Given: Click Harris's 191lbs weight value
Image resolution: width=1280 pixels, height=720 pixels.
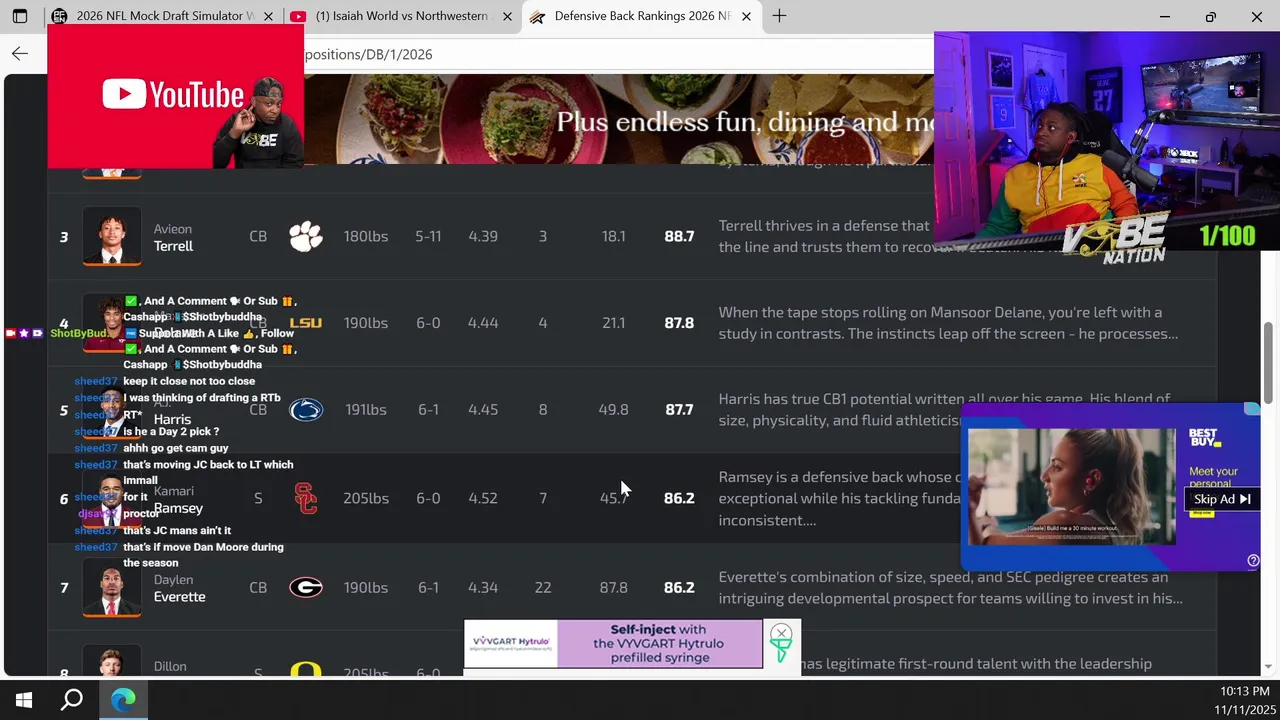Looking at the screenshot, I should (366, 410).
